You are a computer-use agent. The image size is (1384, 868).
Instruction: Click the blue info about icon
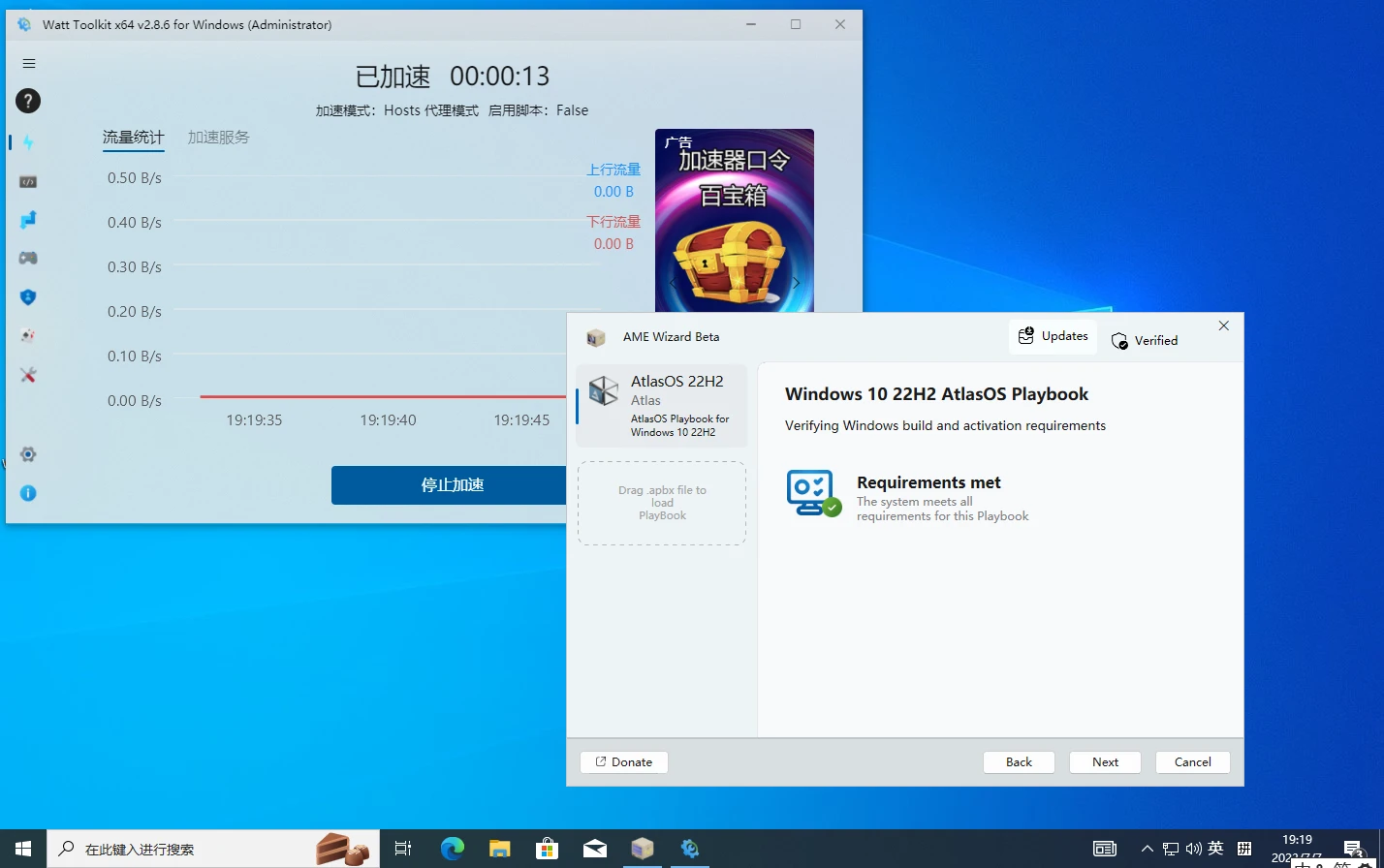[x=28, y=493]
